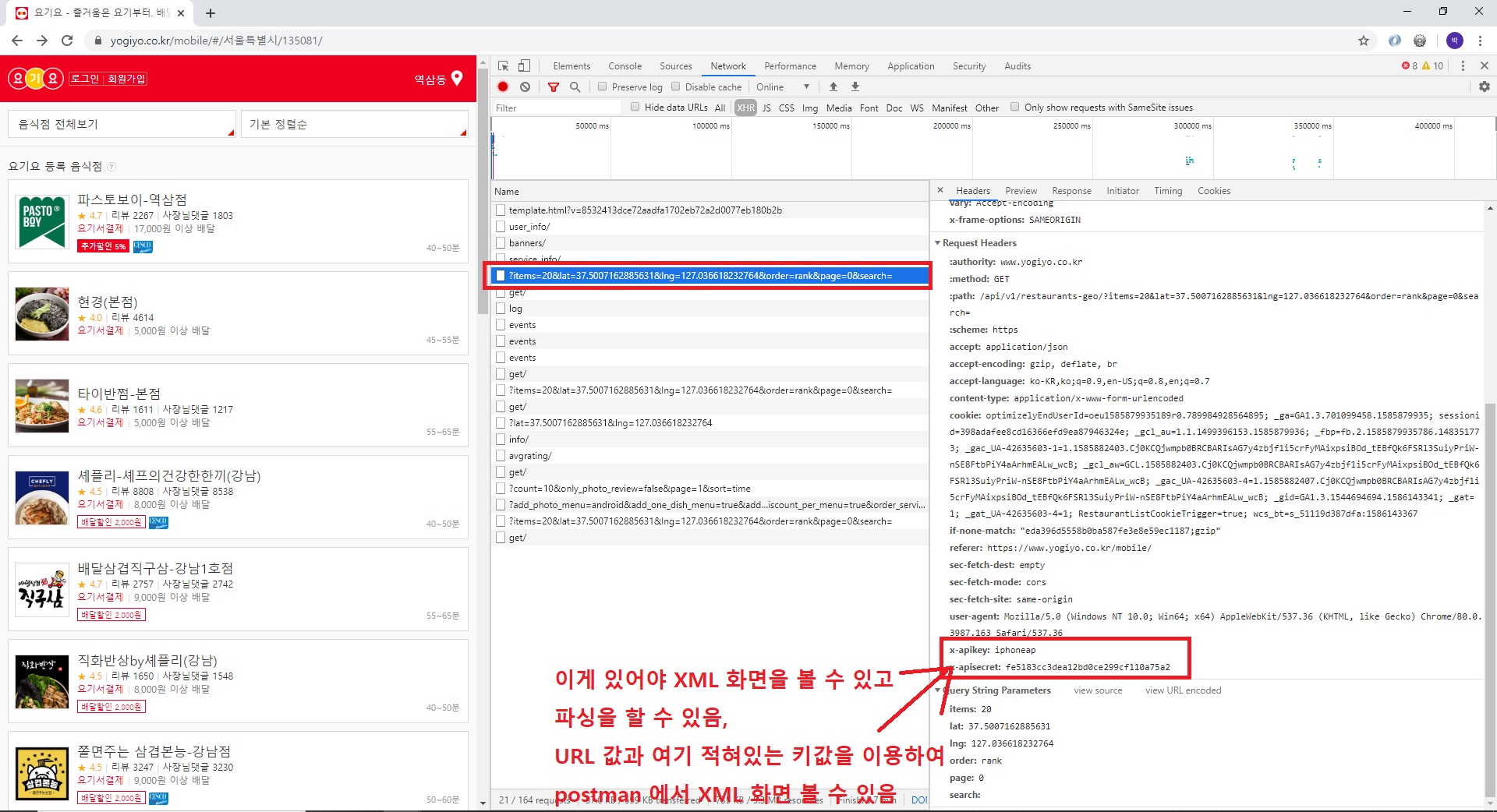The width and height of the screenshot is (1497, 812).
Task: Open the Preview tab of the request
Action: 1021,191
